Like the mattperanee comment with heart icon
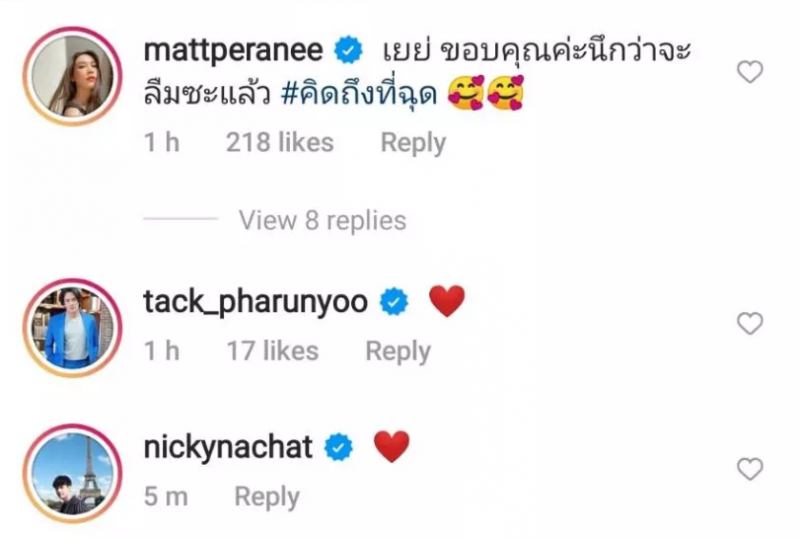This screenshot has width=800, height=538. click(749, 71)
